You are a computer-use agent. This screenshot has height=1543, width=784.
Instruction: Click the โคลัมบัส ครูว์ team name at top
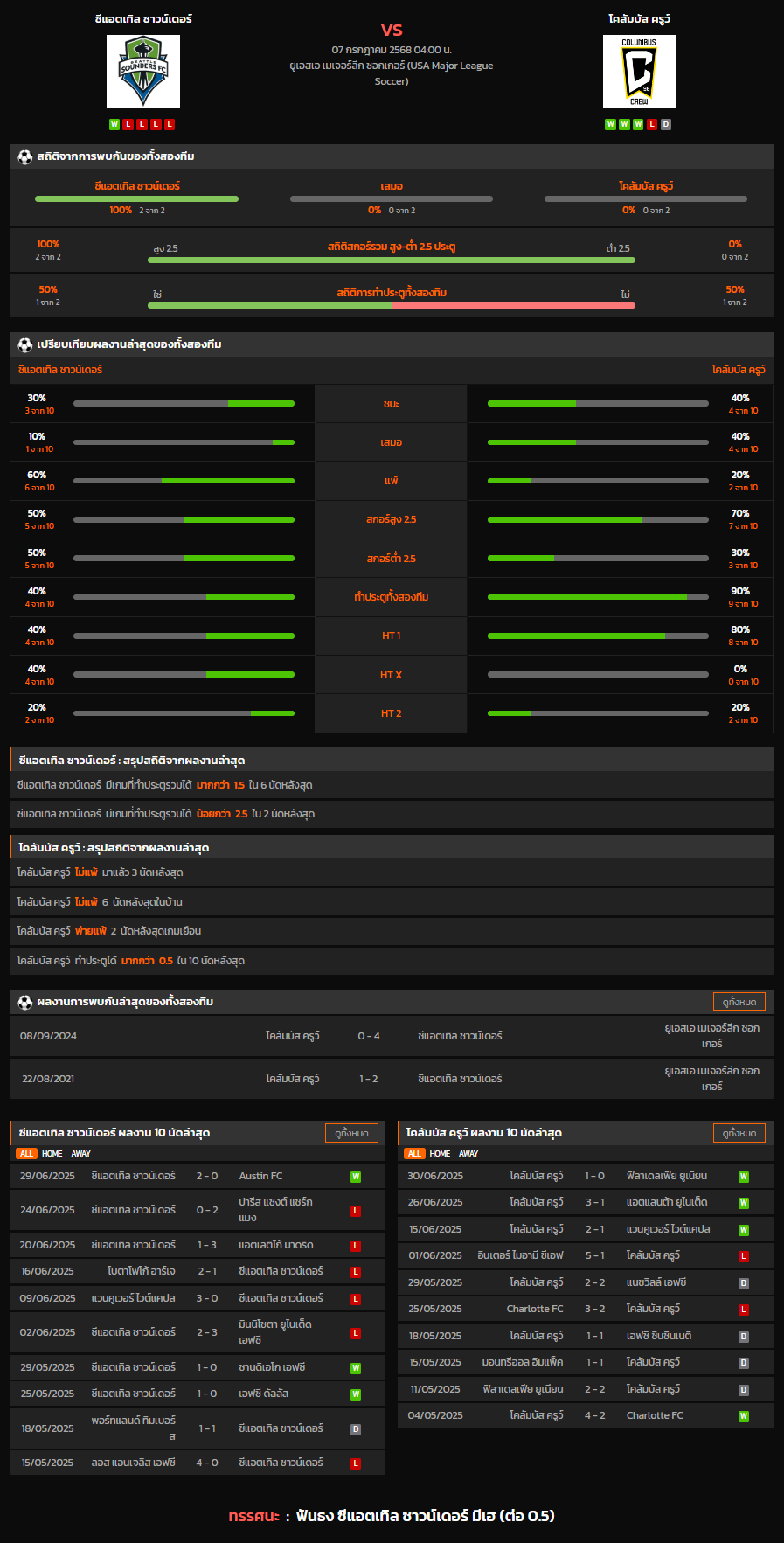(640, 18)
